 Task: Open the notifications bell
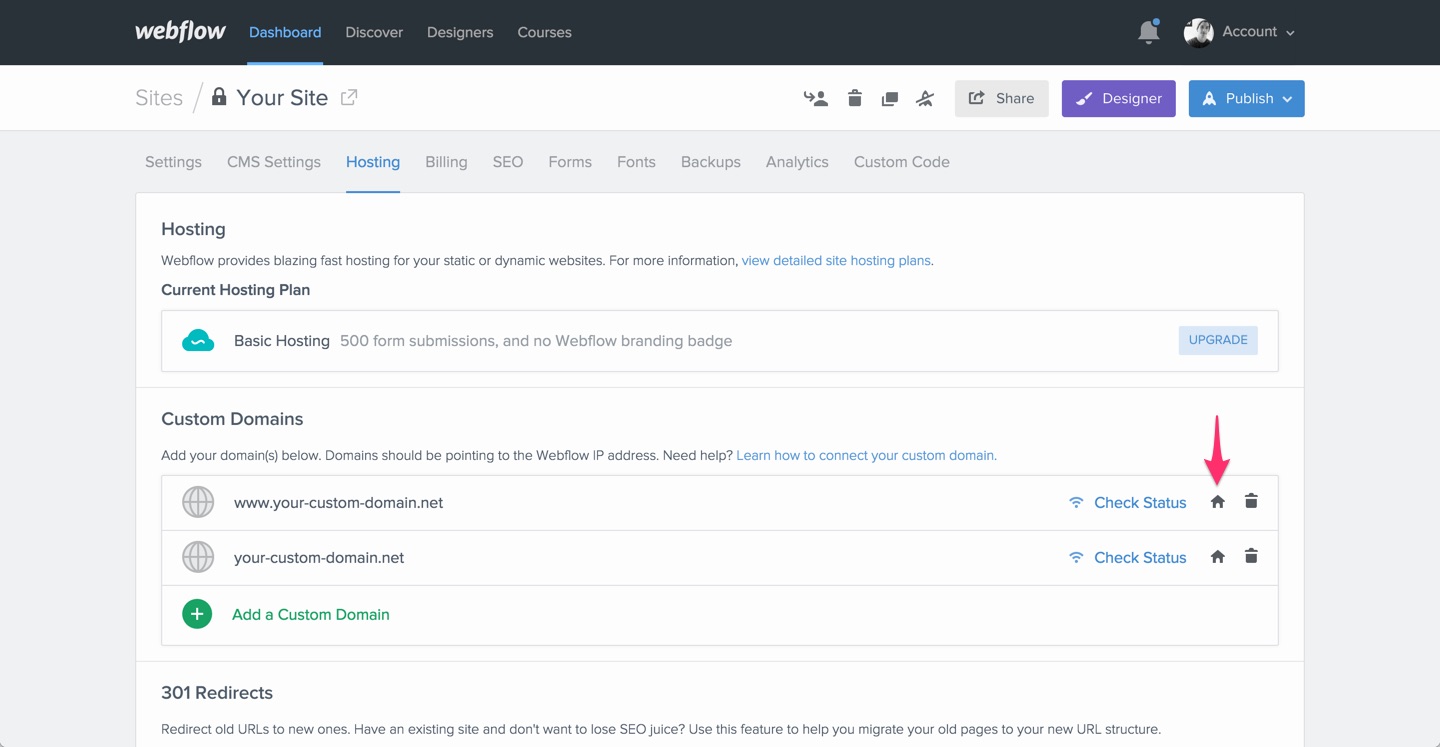1149,32
